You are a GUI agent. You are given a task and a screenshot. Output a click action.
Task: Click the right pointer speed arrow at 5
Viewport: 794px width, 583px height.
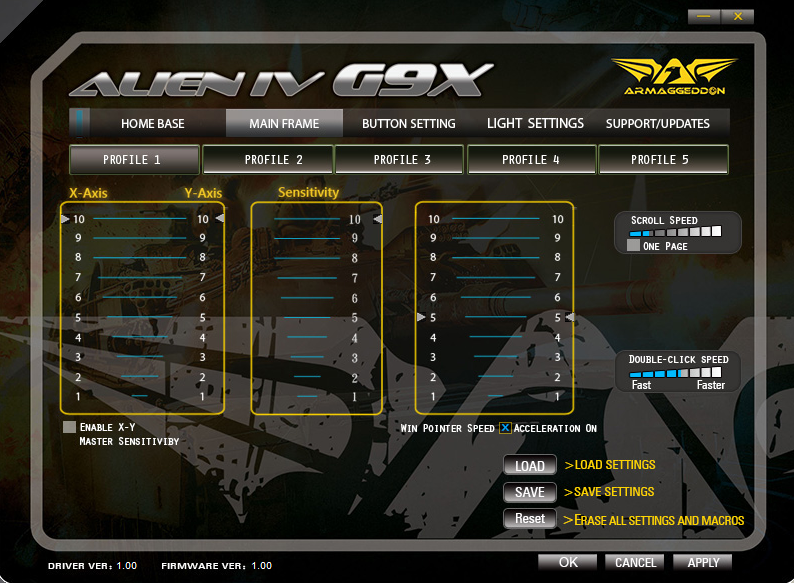[570, 317]
